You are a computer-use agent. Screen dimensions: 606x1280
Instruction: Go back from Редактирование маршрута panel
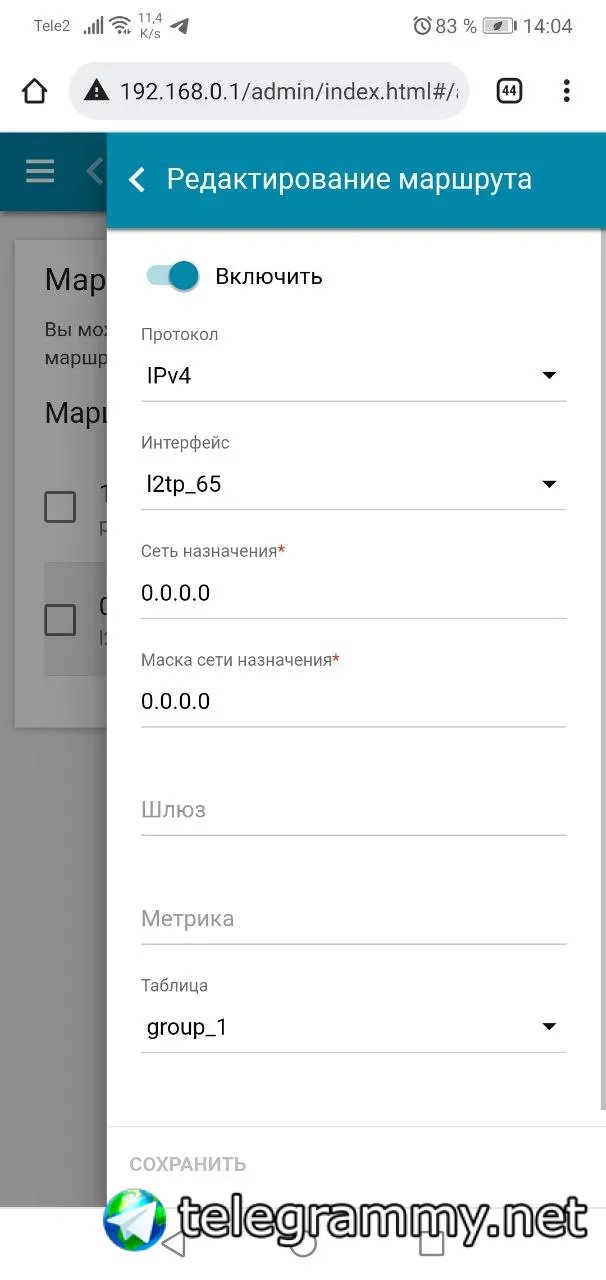point(138,180)
